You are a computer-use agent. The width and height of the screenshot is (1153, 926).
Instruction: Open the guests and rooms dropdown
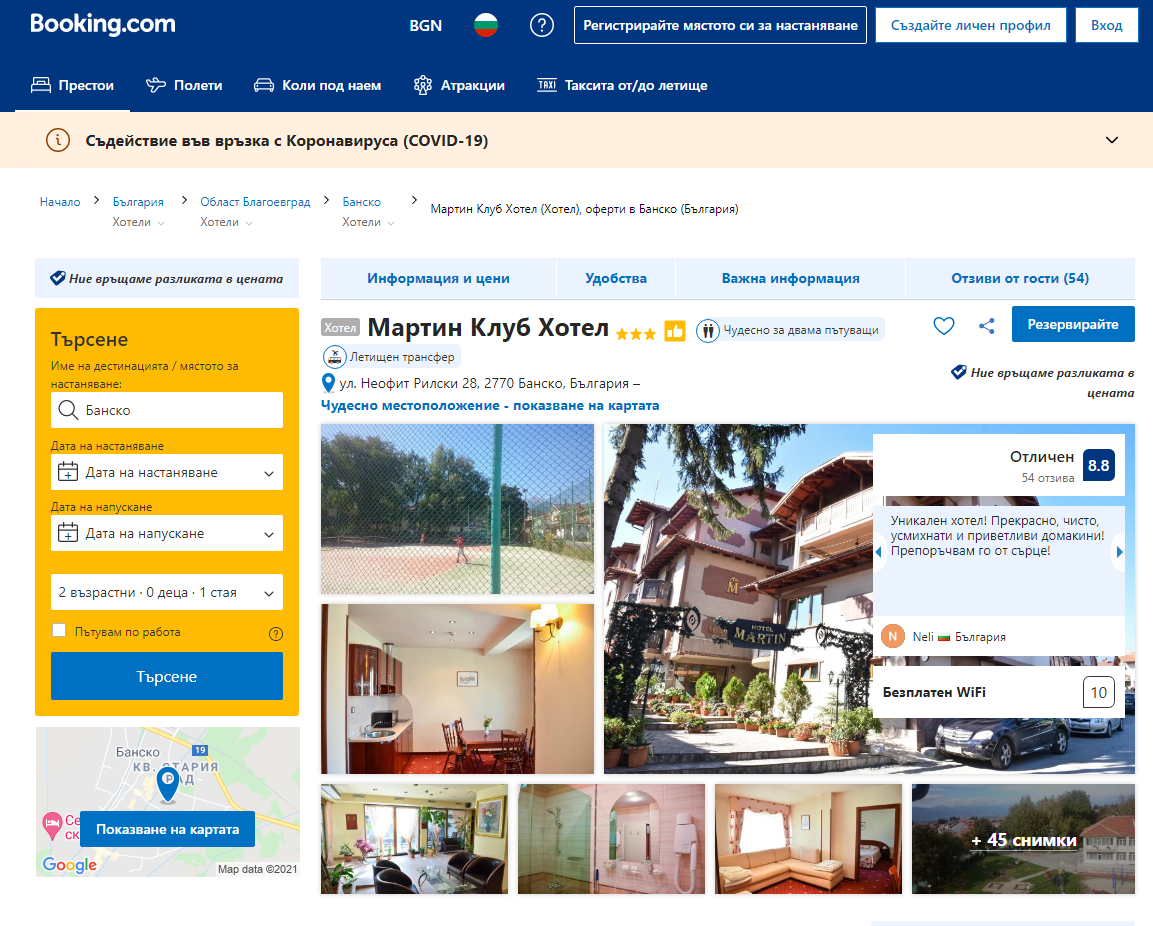167,592
